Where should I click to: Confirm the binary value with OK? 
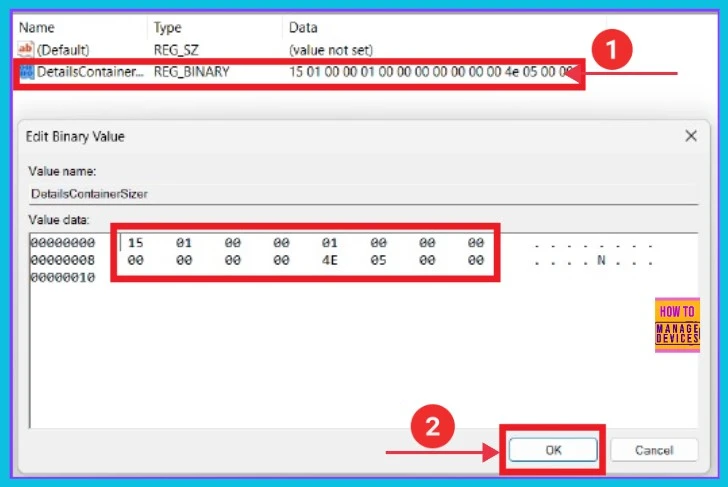point(553,450)
